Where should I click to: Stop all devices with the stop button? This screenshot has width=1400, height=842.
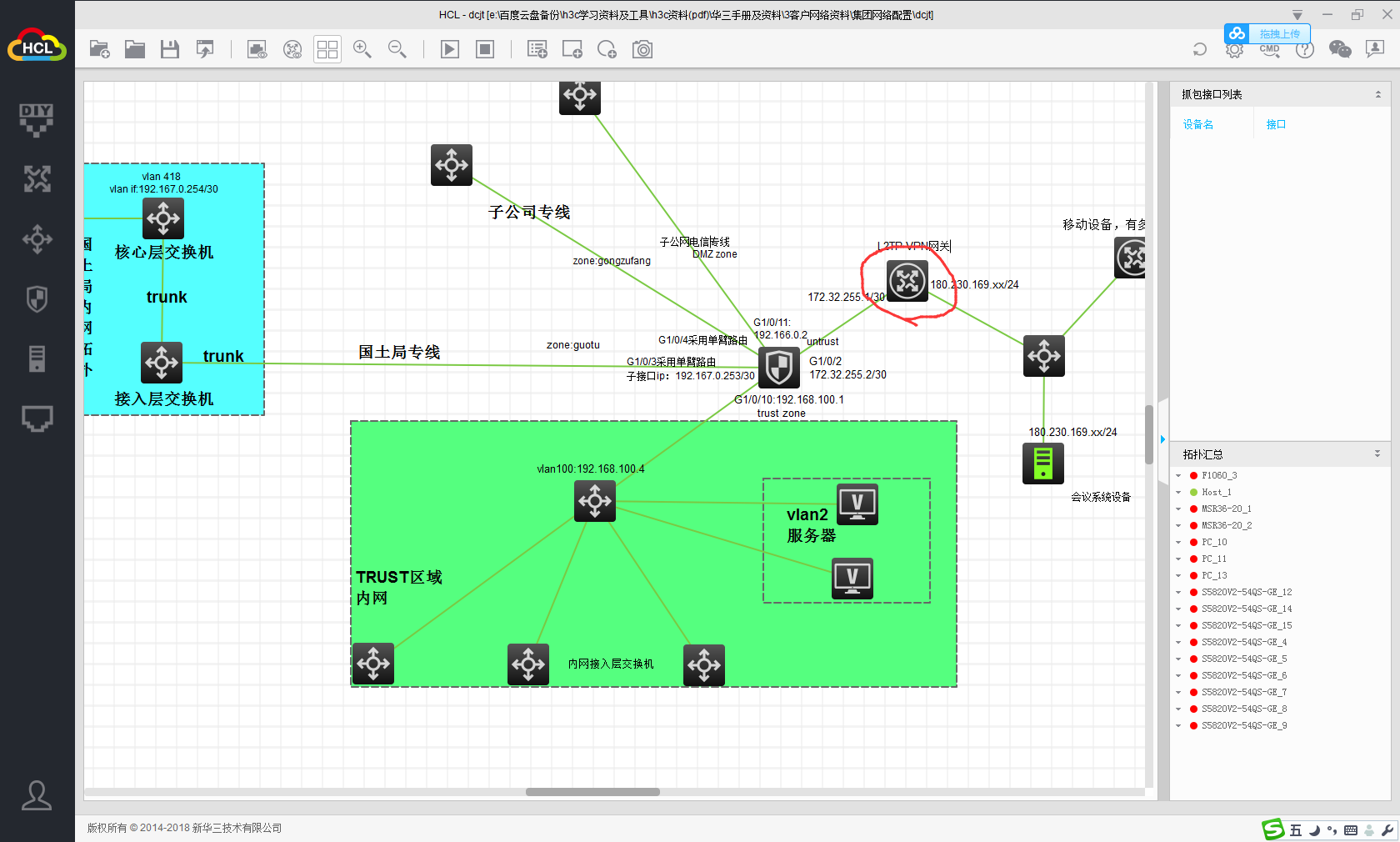pyautogui.click(x=485, y=50)
